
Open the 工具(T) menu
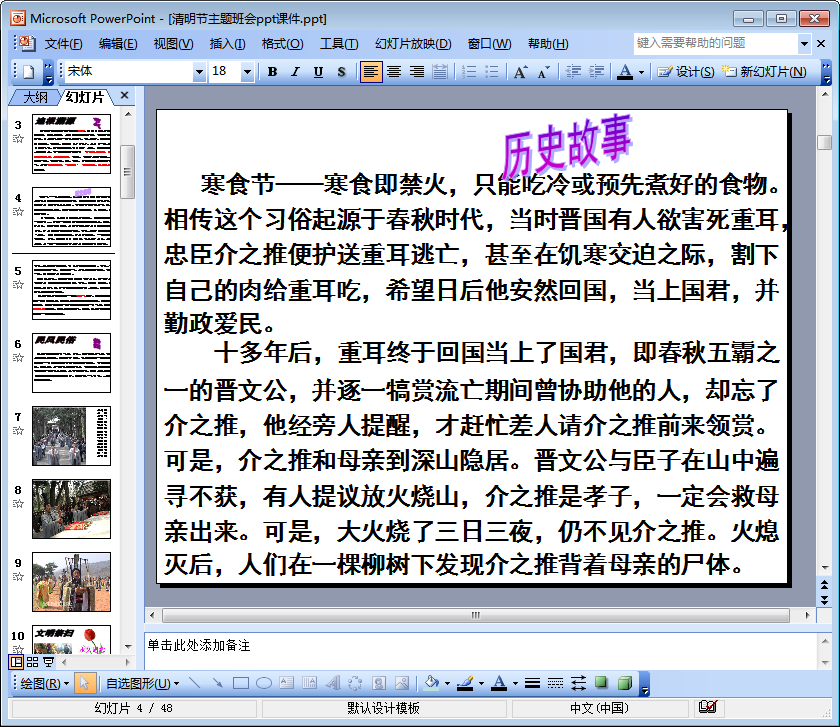[339, 44]
